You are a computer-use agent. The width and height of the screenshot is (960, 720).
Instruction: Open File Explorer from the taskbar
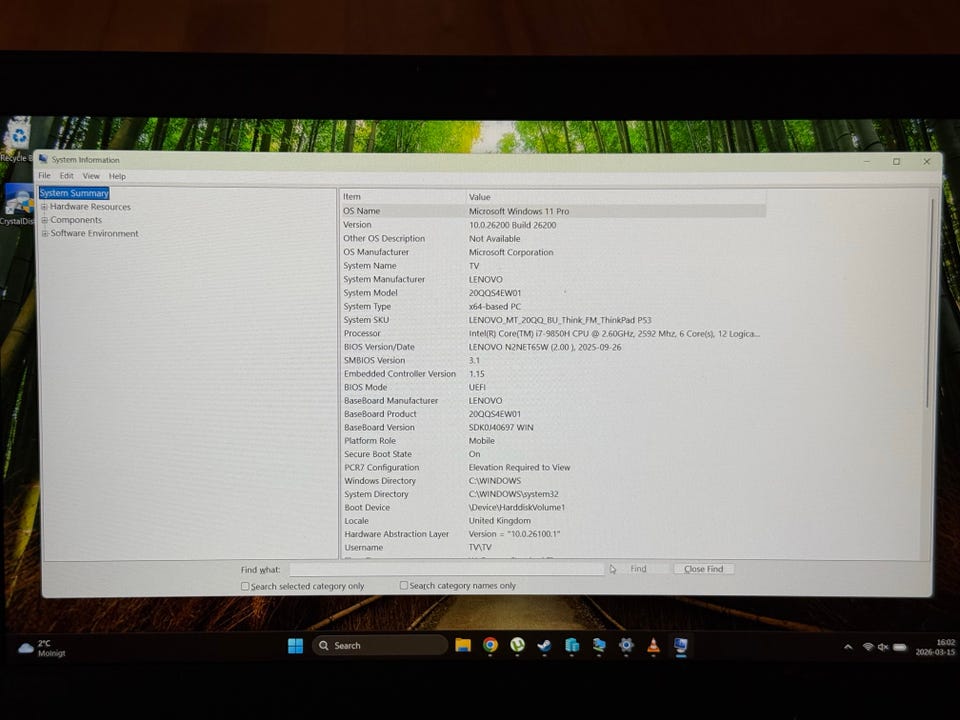(463, 645)
